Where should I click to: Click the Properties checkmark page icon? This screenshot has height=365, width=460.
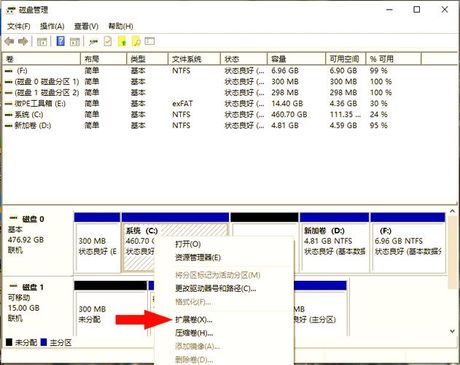click(108, 41)
